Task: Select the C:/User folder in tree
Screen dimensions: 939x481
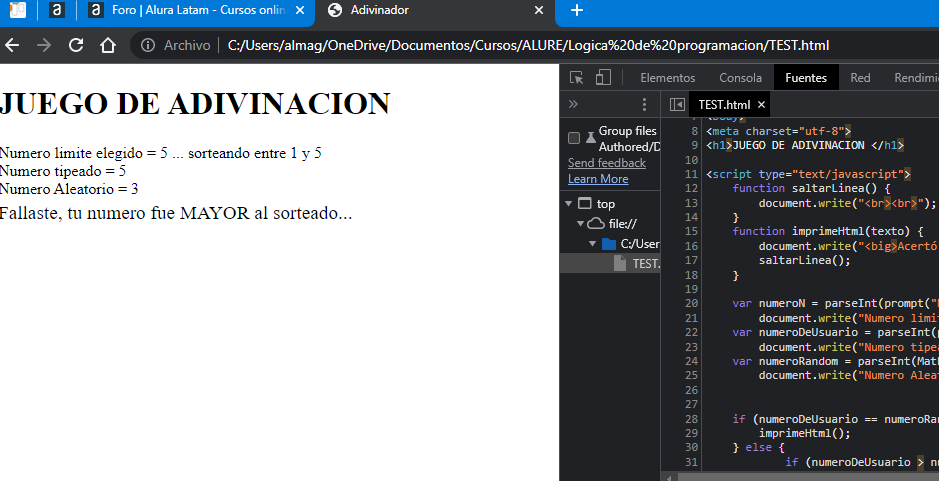Action: 631,244
